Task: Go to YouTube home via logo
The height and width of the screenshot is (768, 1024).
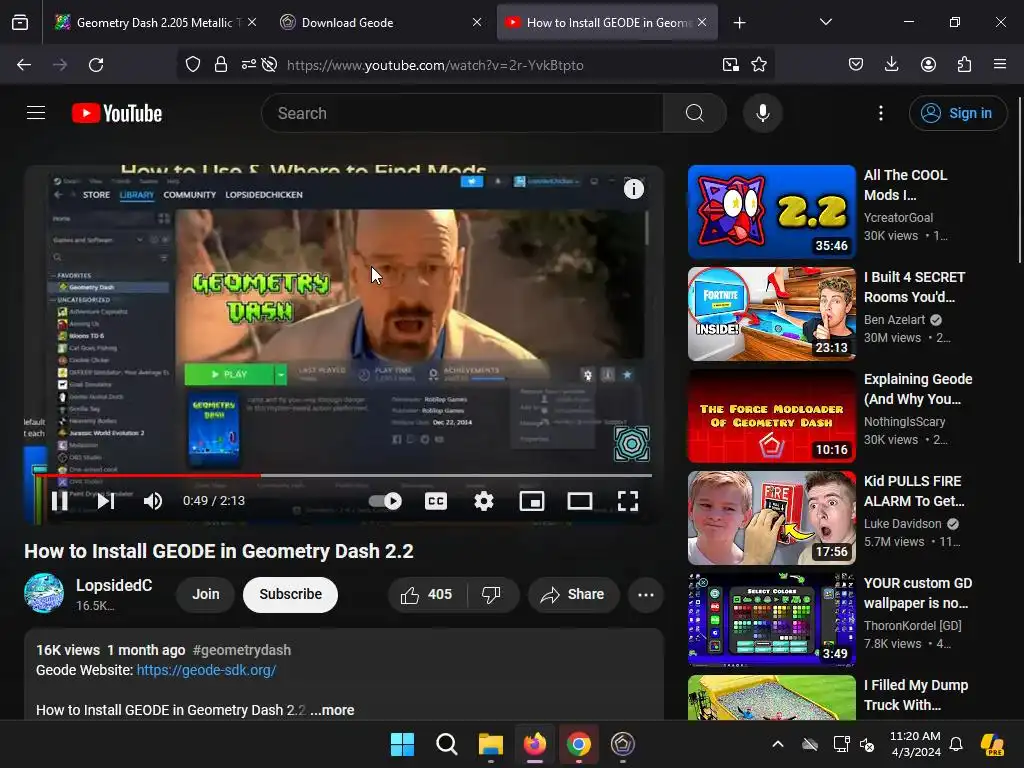Action: (117, 114)
